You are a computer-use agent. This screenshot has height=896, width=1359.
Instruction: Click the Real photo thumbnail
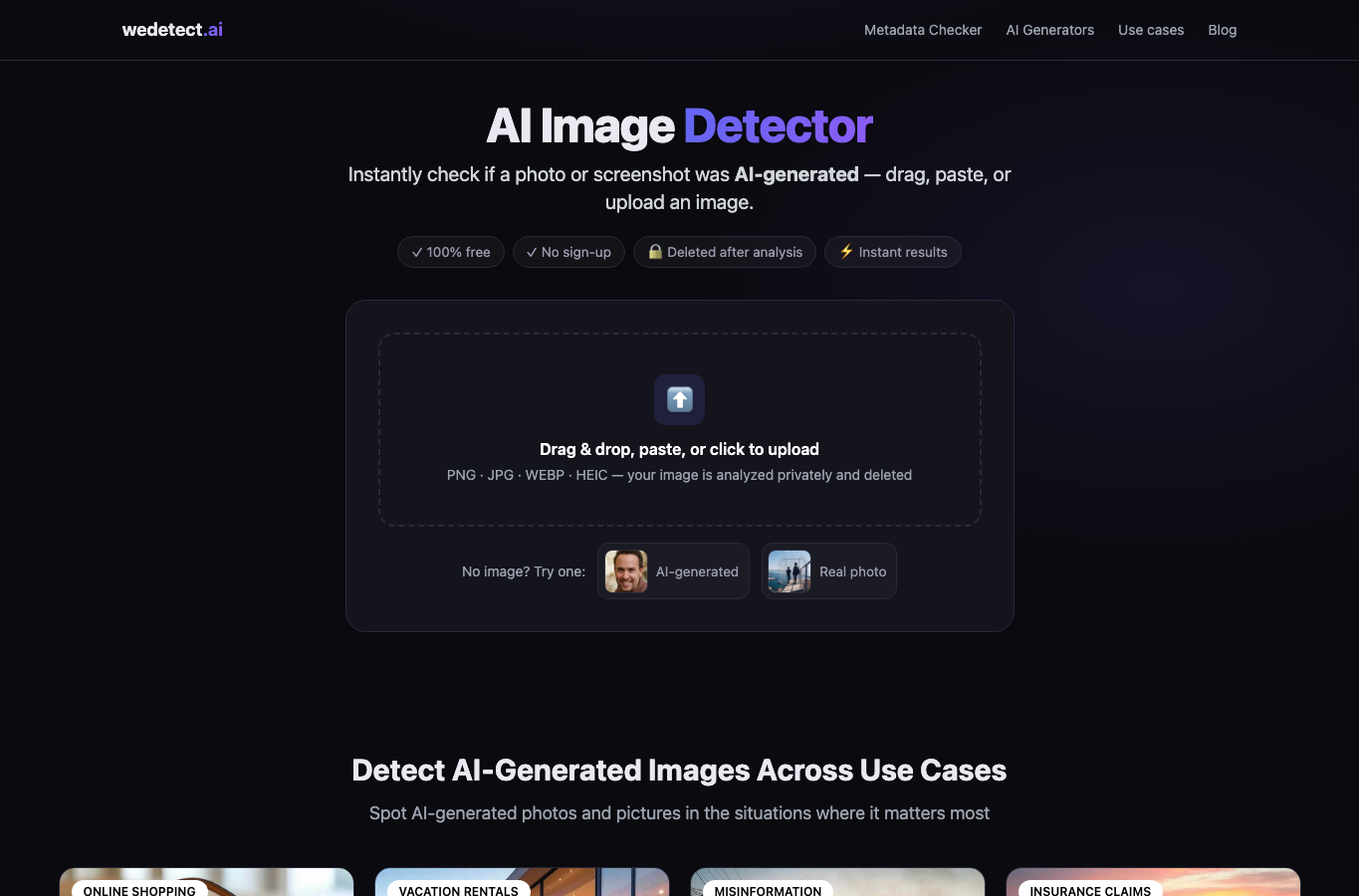[x=790, y=571]
